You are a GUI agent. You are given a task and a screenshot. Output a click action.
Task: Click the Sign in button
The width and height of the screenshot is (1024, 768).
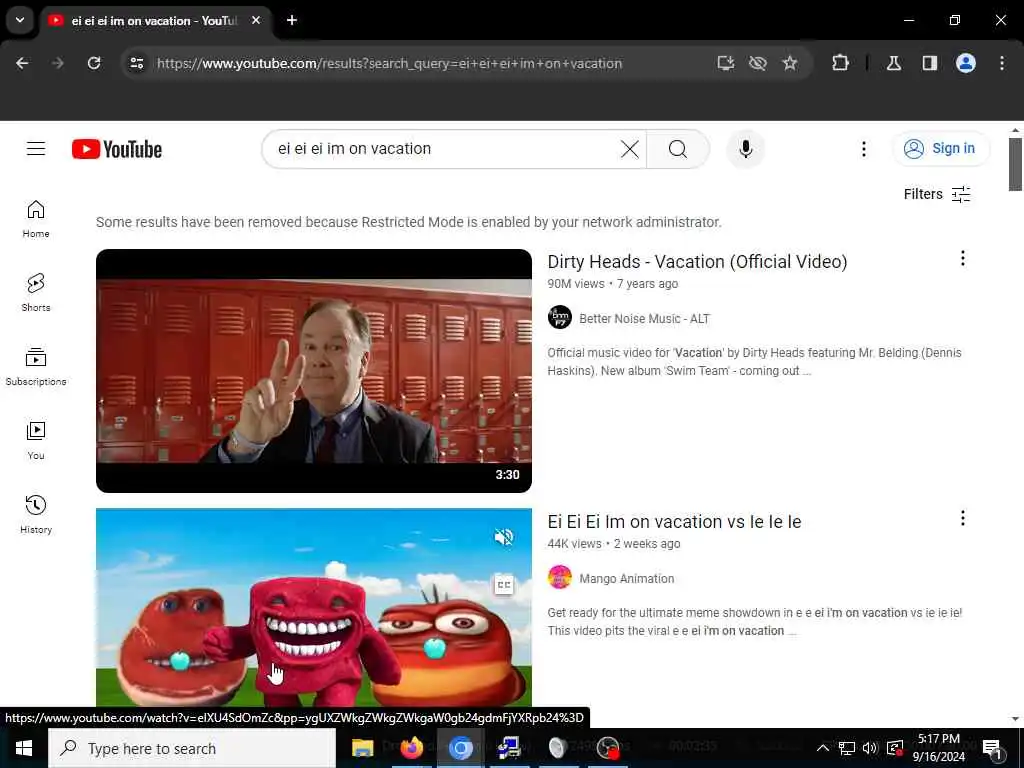click(x=940, y=149)
